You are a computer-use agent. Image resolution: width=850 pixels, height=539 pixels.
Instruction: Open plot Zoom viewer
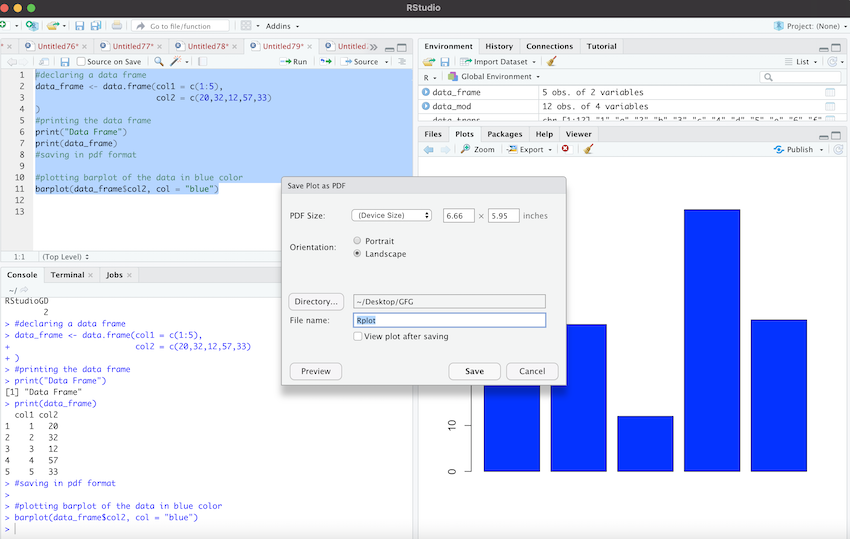click(477, 150)
